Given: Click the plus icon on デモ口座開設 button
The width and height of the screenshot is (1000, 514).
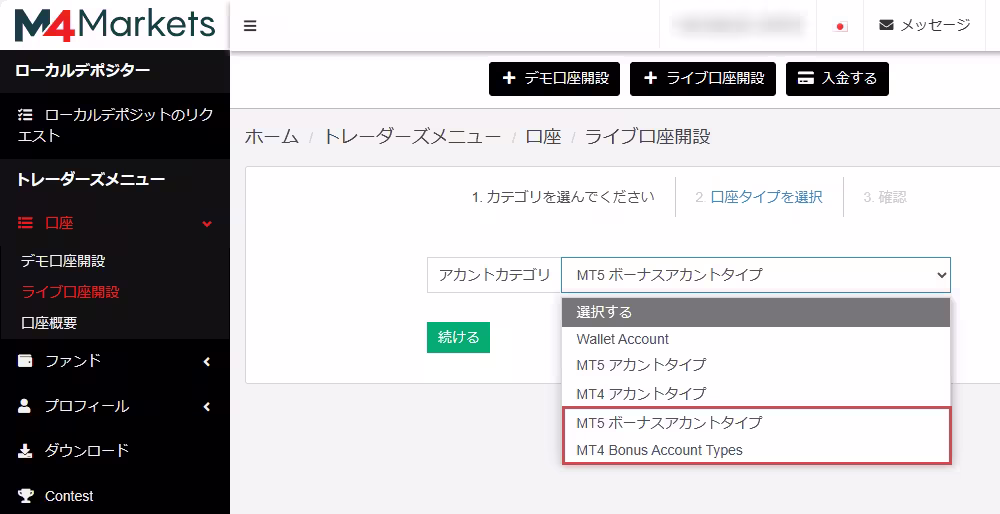Looking at the screenshot, I should tap(508, 78).
